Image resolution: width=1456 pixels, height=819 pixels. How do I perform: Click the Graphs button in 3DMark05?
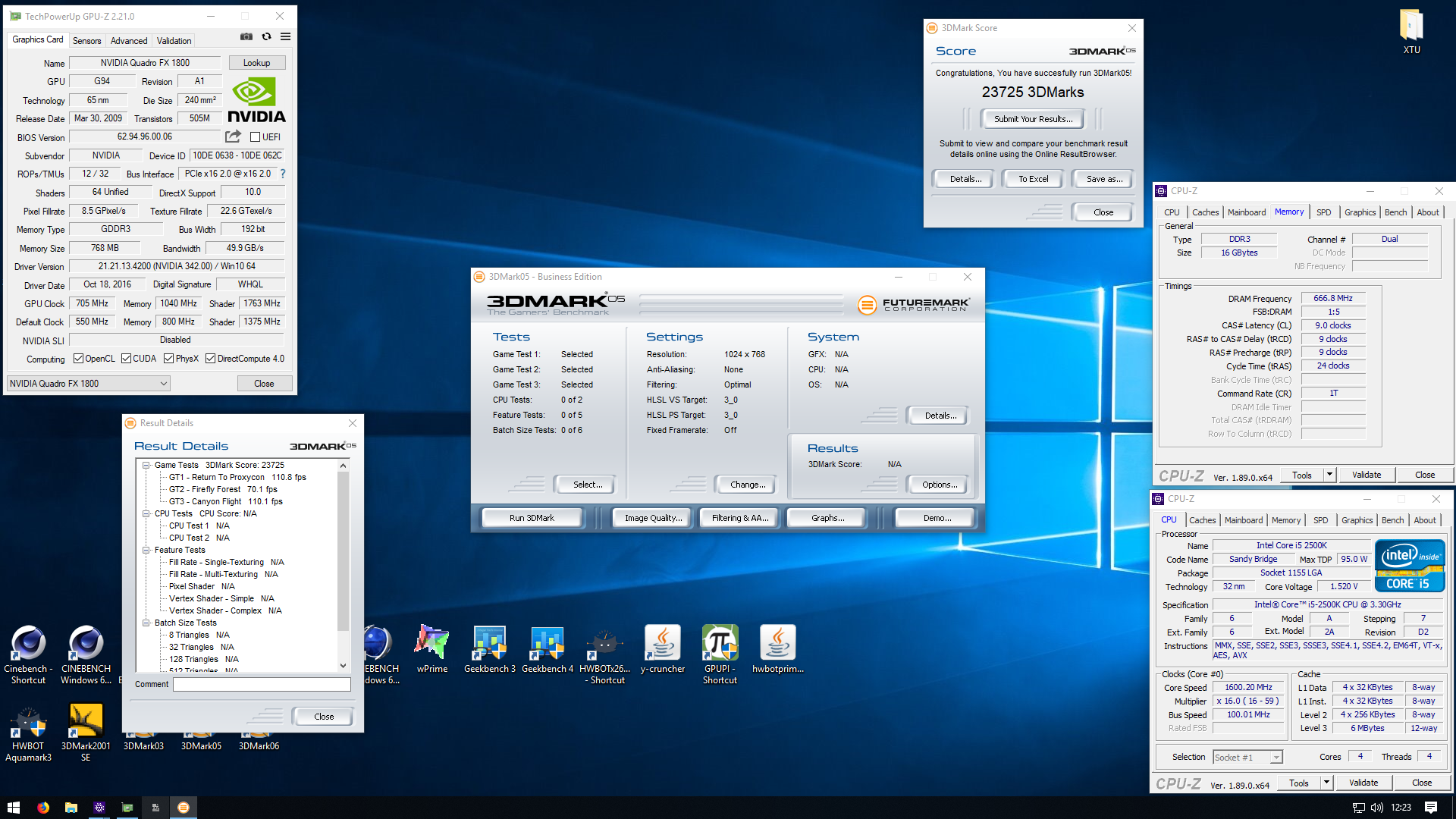pyautogui.click(x=827, y=518)
